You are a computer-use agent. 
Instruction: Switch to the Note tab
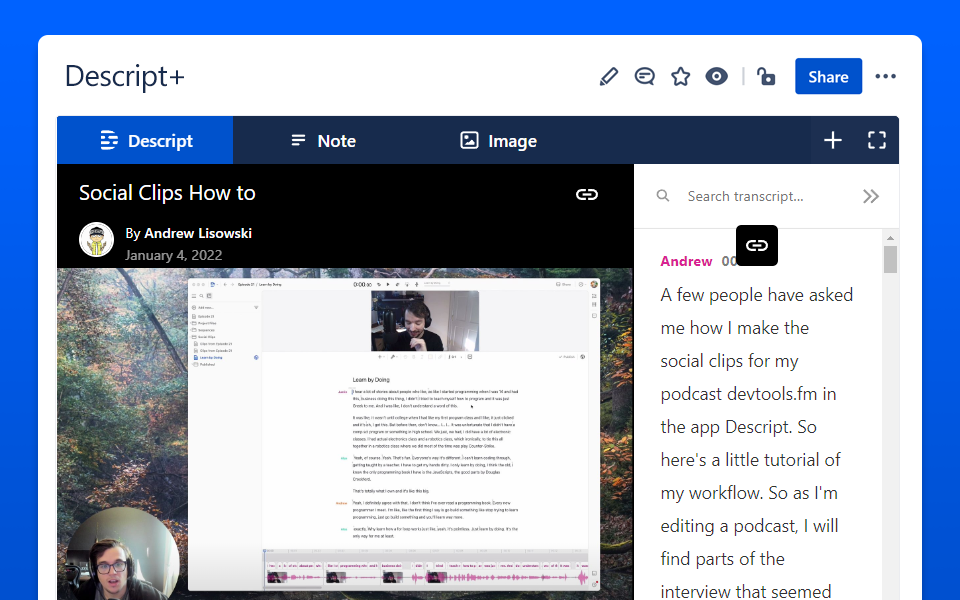pyautogui.click(x=323, y=141)
